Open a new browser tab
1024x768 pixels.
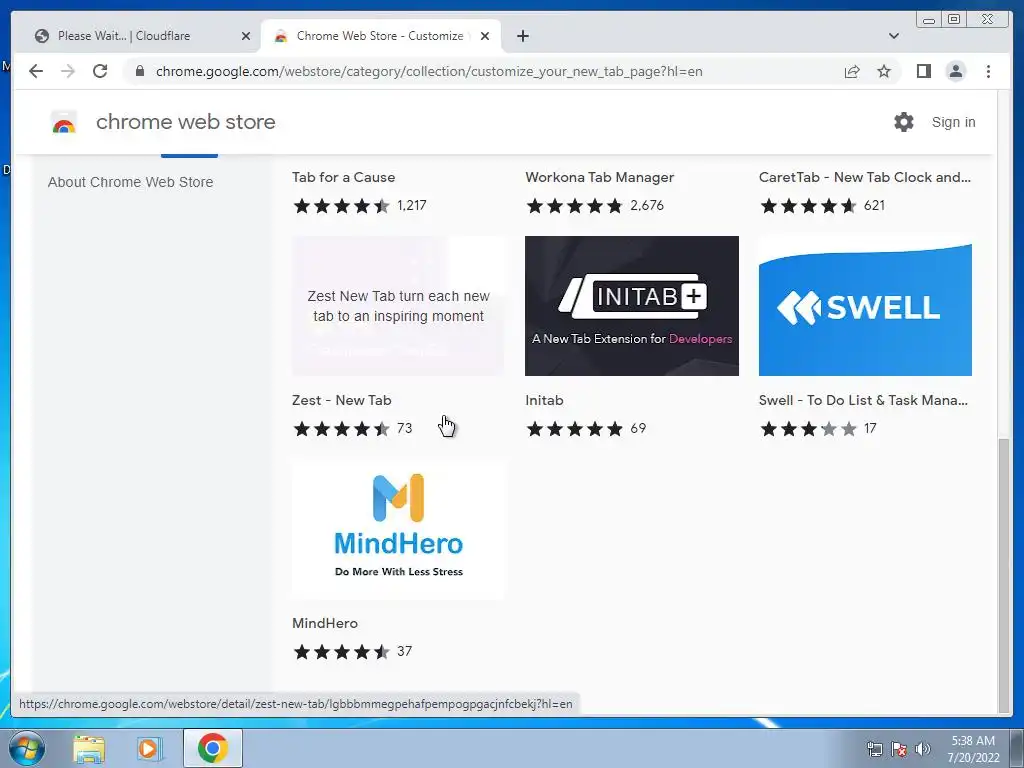522,36
